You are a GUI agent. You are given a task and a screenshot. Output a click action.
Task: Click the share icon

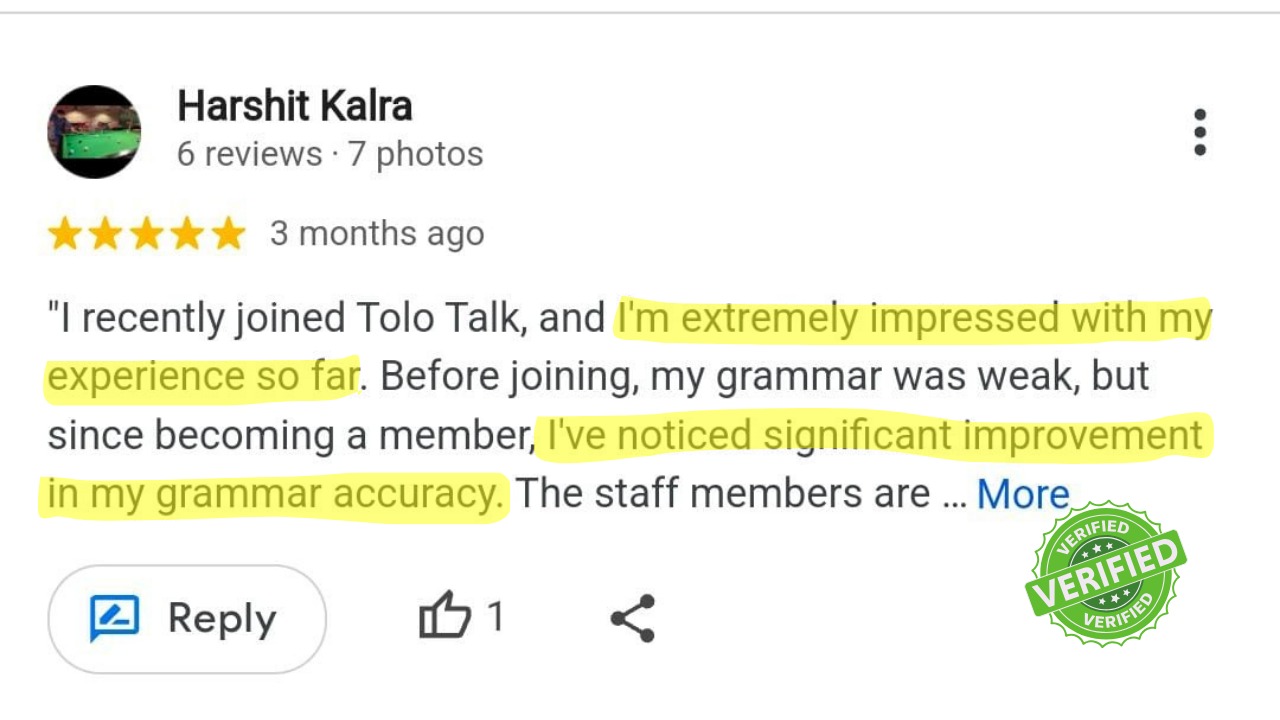click(x=632, y=618)
